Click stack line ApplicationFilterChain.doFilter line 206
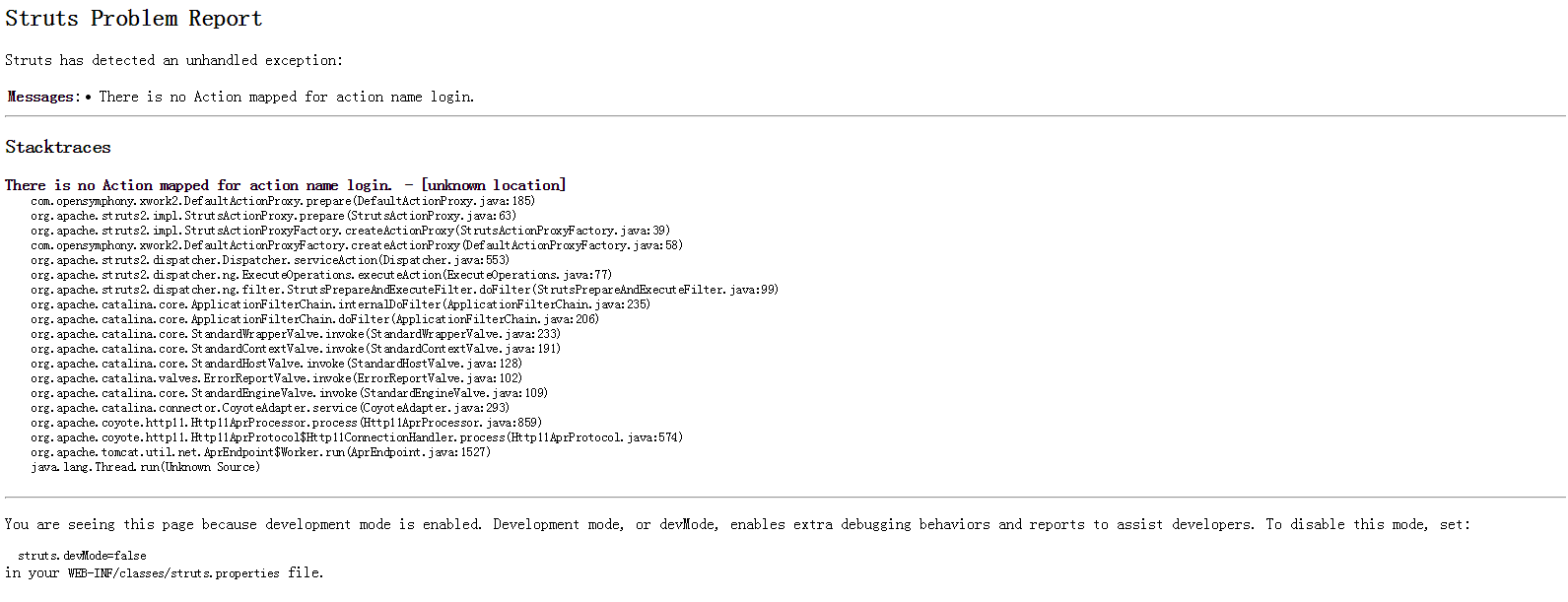The image size is (1568, 602). [x=314, y=319]
